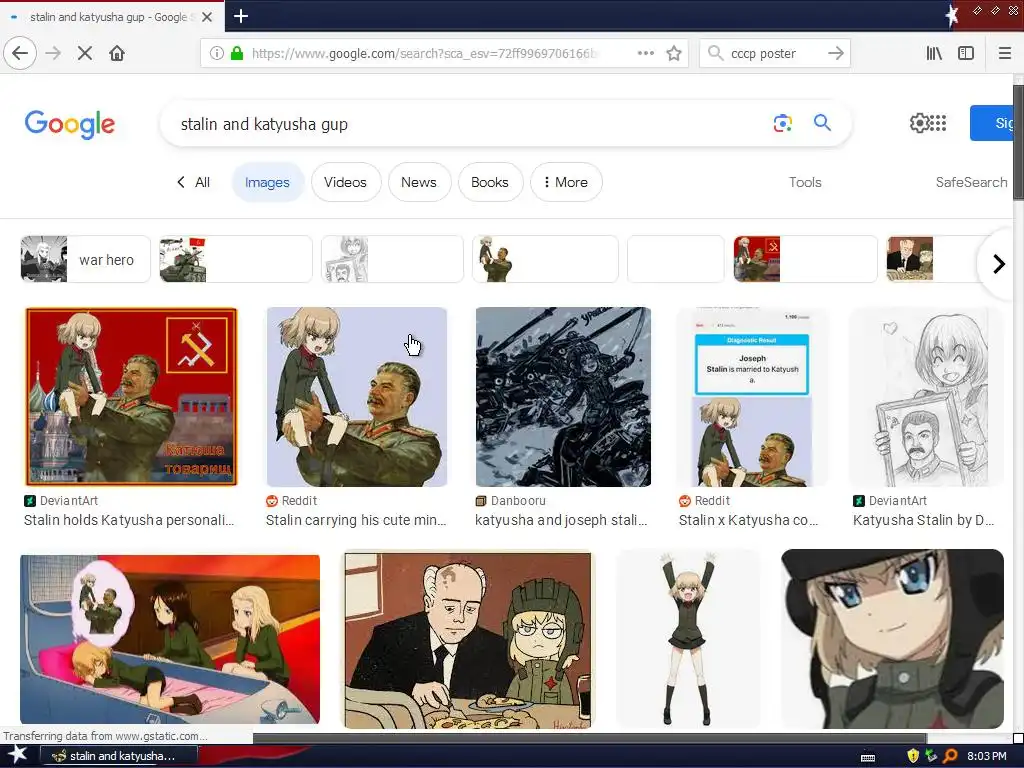Screen dimensions: 1024x768
Task: Close the stalin and katyusha gup tab
Action: 207,17
